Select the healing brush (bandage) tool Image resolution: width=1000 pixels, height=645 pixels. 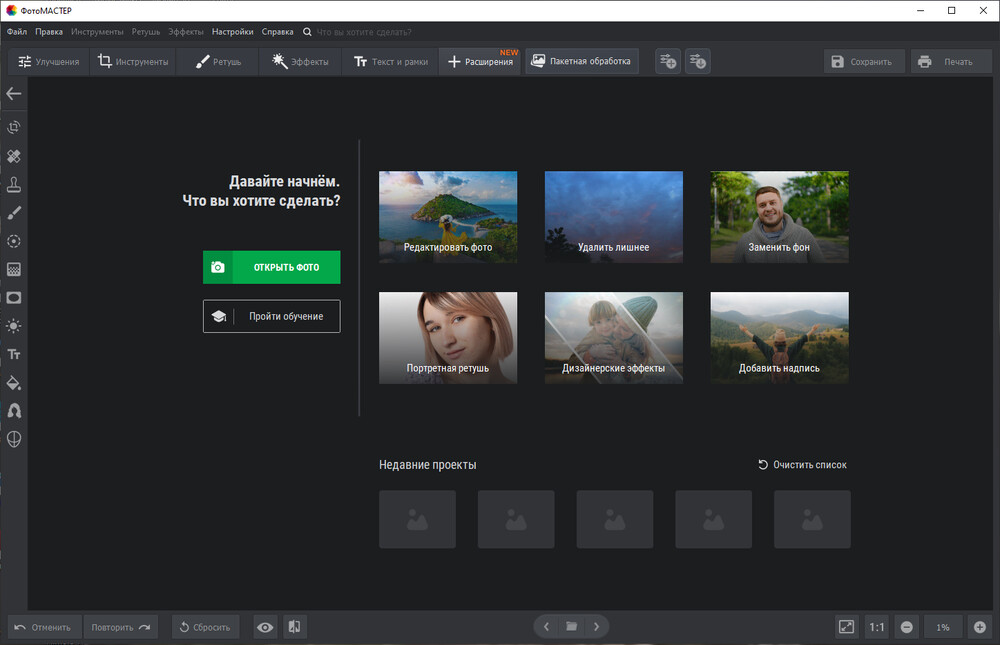coord(14,156)
